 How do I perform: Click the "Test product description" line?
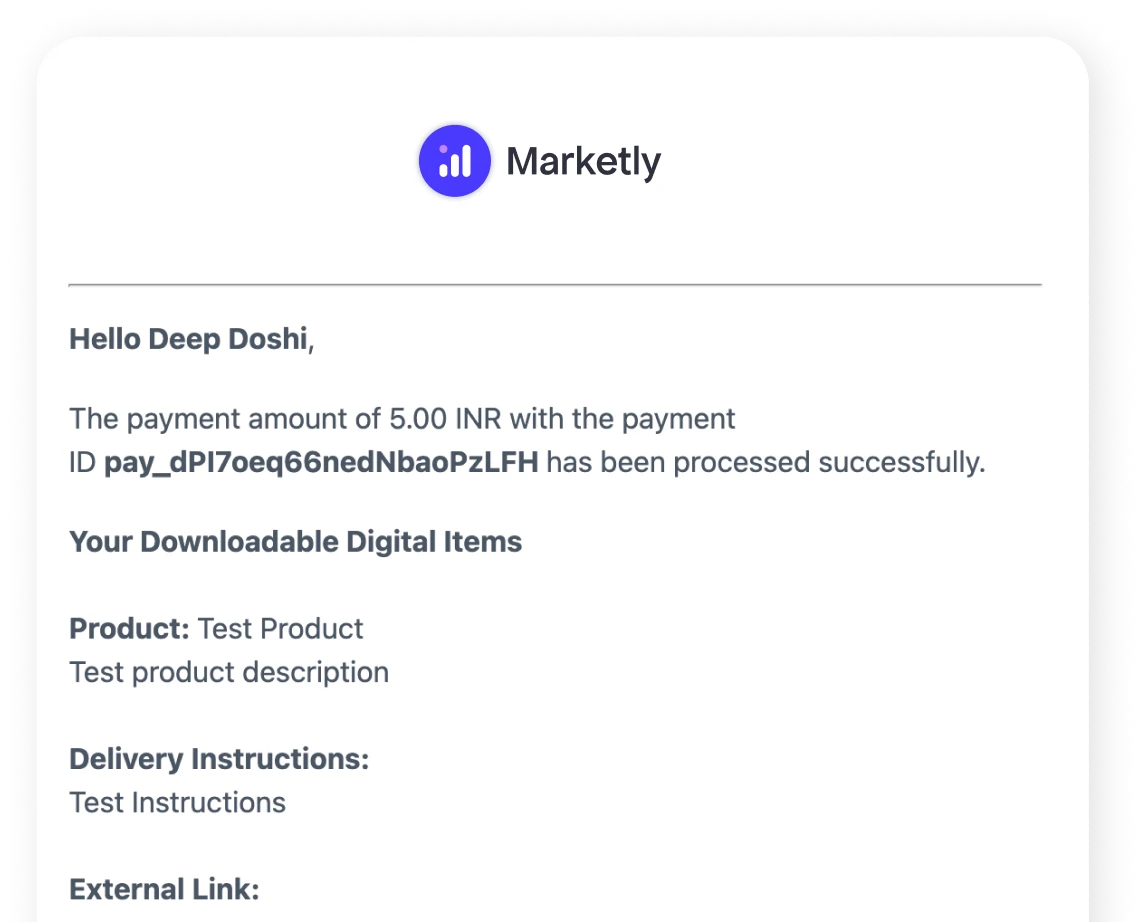229,672
